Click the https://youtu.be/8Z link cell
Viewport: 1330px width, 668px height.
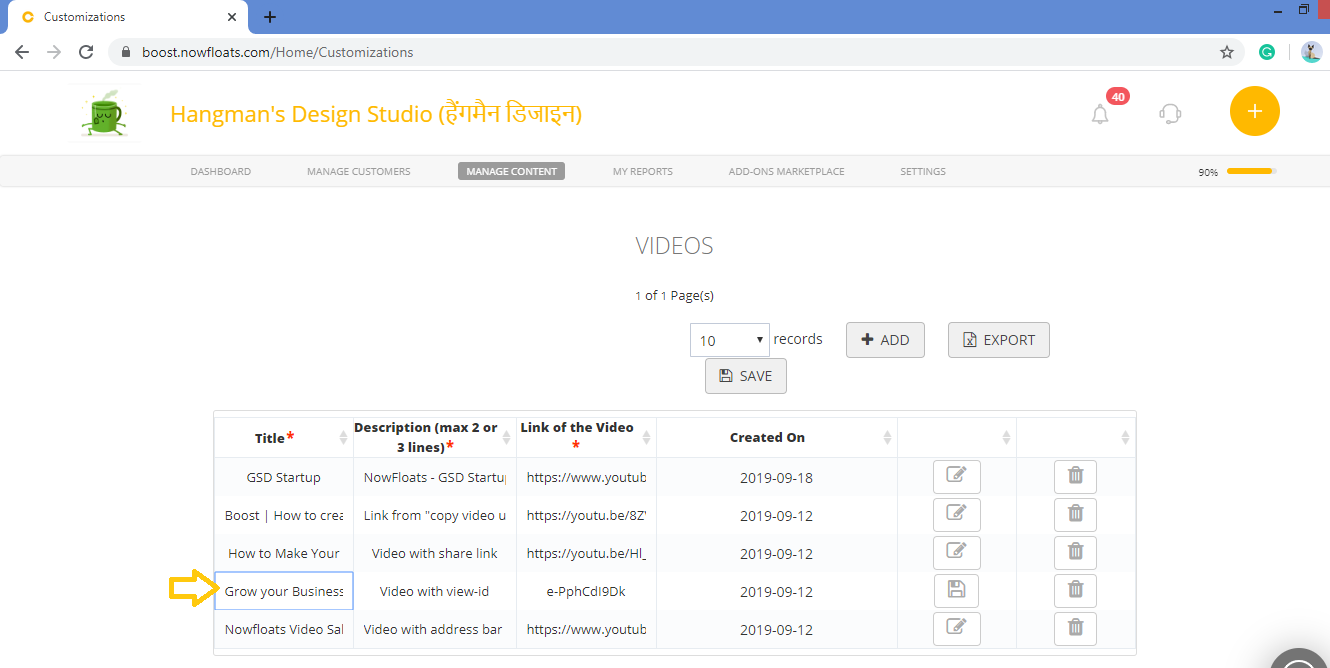(586, 515)
